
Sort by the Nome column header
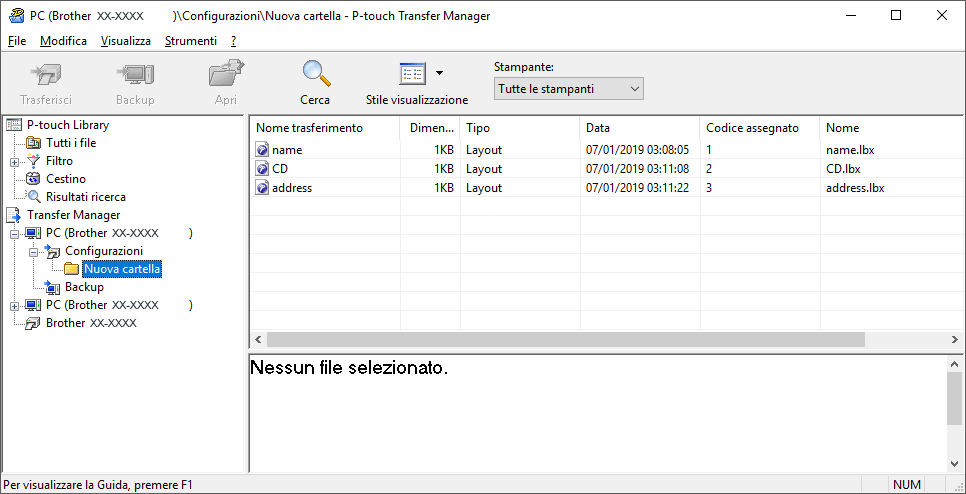892,128
